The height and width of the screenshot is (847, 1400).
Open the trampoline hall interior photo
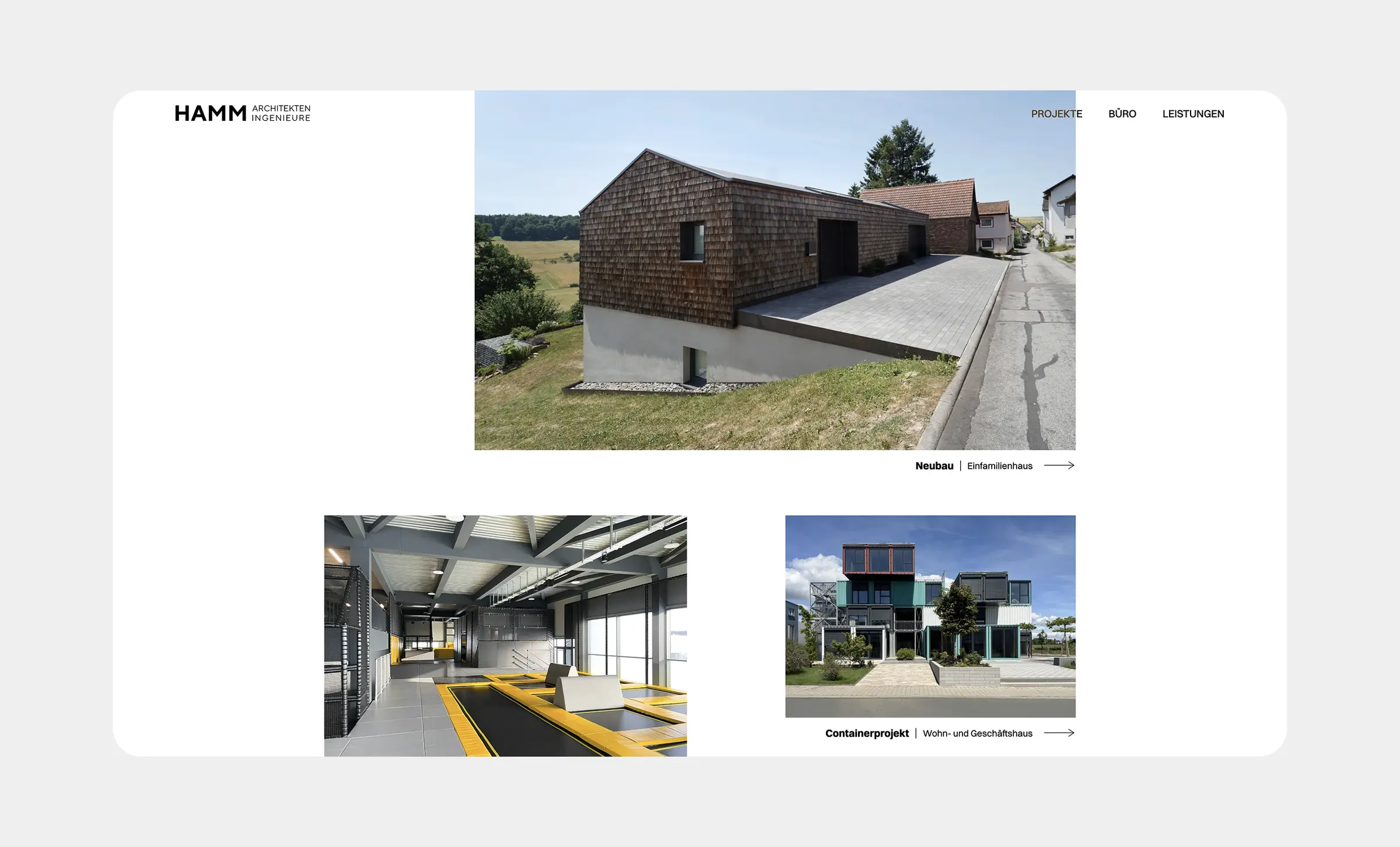505,635
